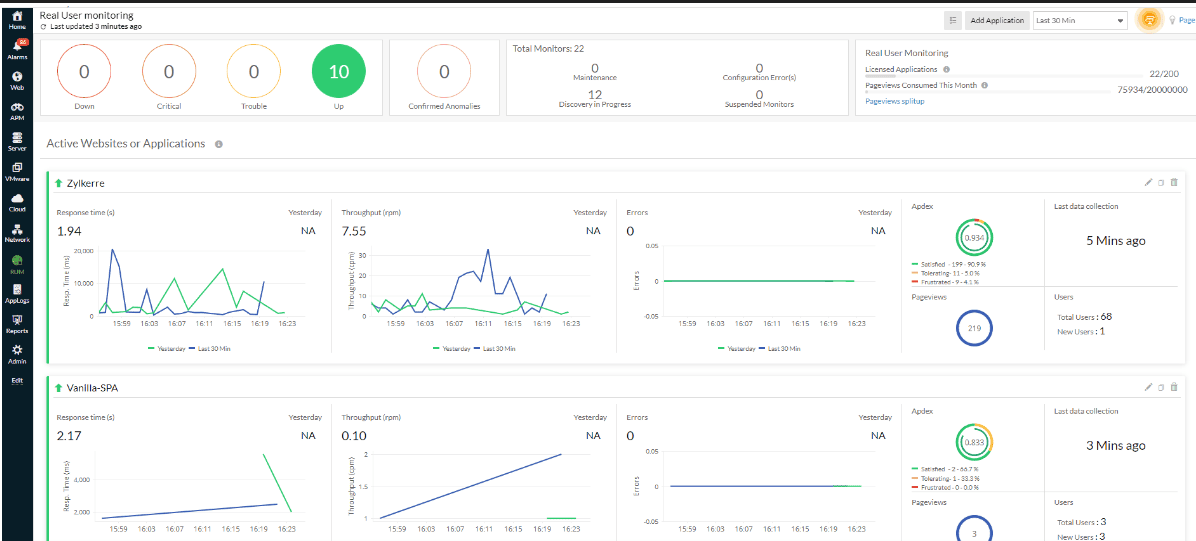This screenshot has width=1196, height=541.
Task: Open the Alarms bell icon
Action: pyautogui.click(x=17, y=47)
